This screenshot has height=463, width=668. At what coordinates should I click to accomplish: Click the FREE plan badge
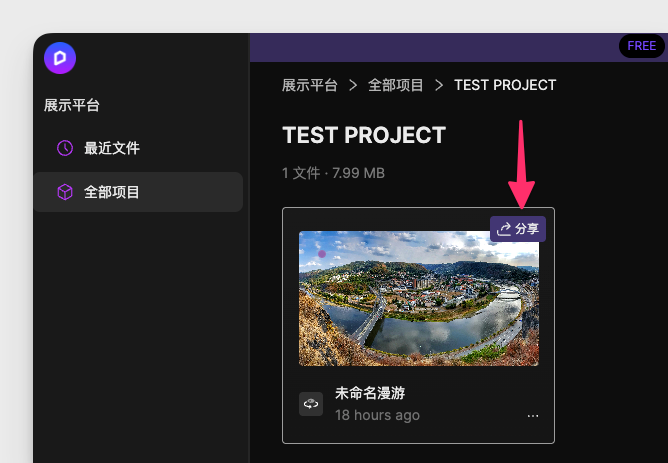pos(641,46)
